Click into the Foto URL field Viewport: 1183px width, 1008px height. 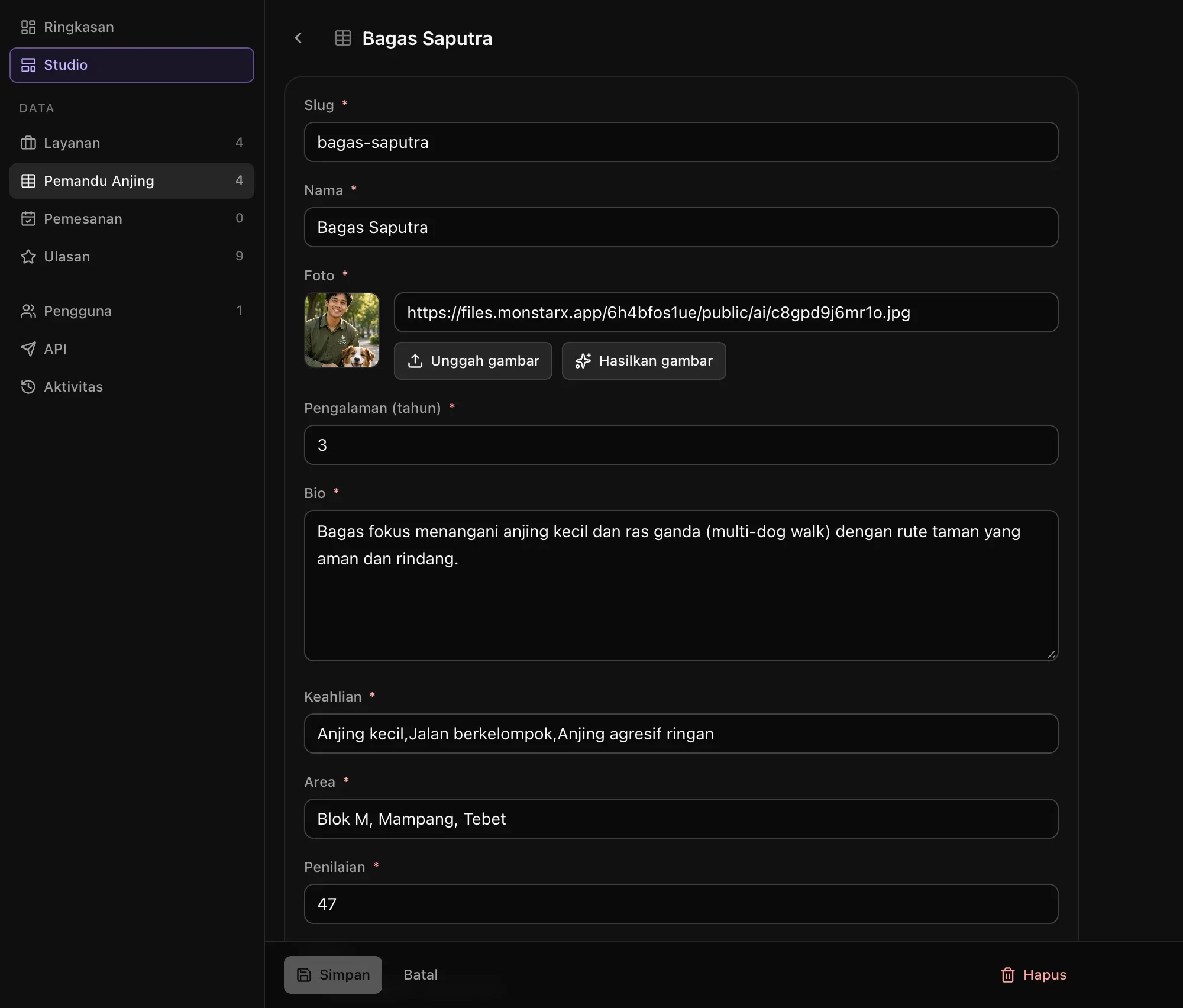726,312
